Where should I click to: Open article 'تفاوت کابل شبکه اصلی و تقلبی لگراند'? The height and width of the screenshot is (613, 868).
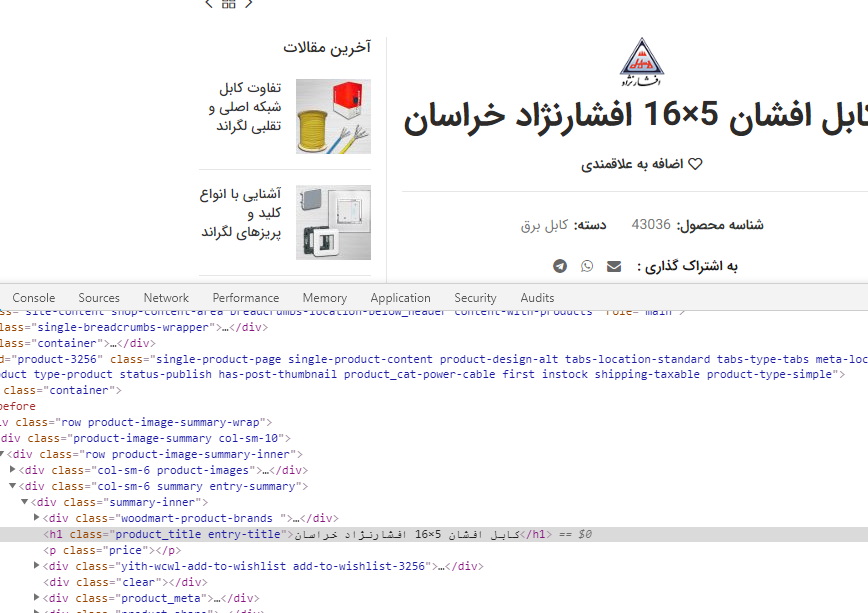point(245,107)
